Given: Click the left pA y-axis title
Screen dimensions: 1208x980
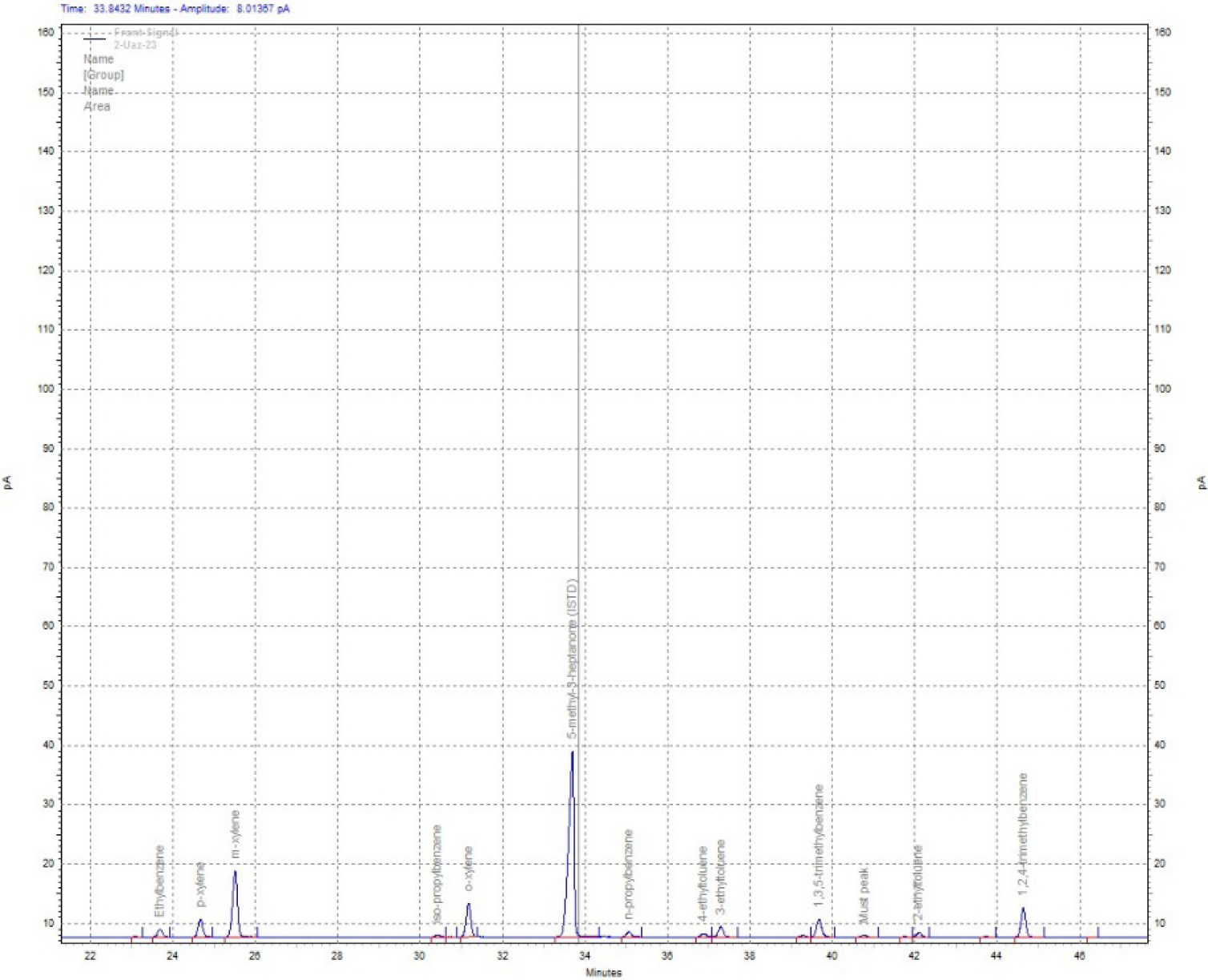Looking at the screenshot, I should point(8,482).
